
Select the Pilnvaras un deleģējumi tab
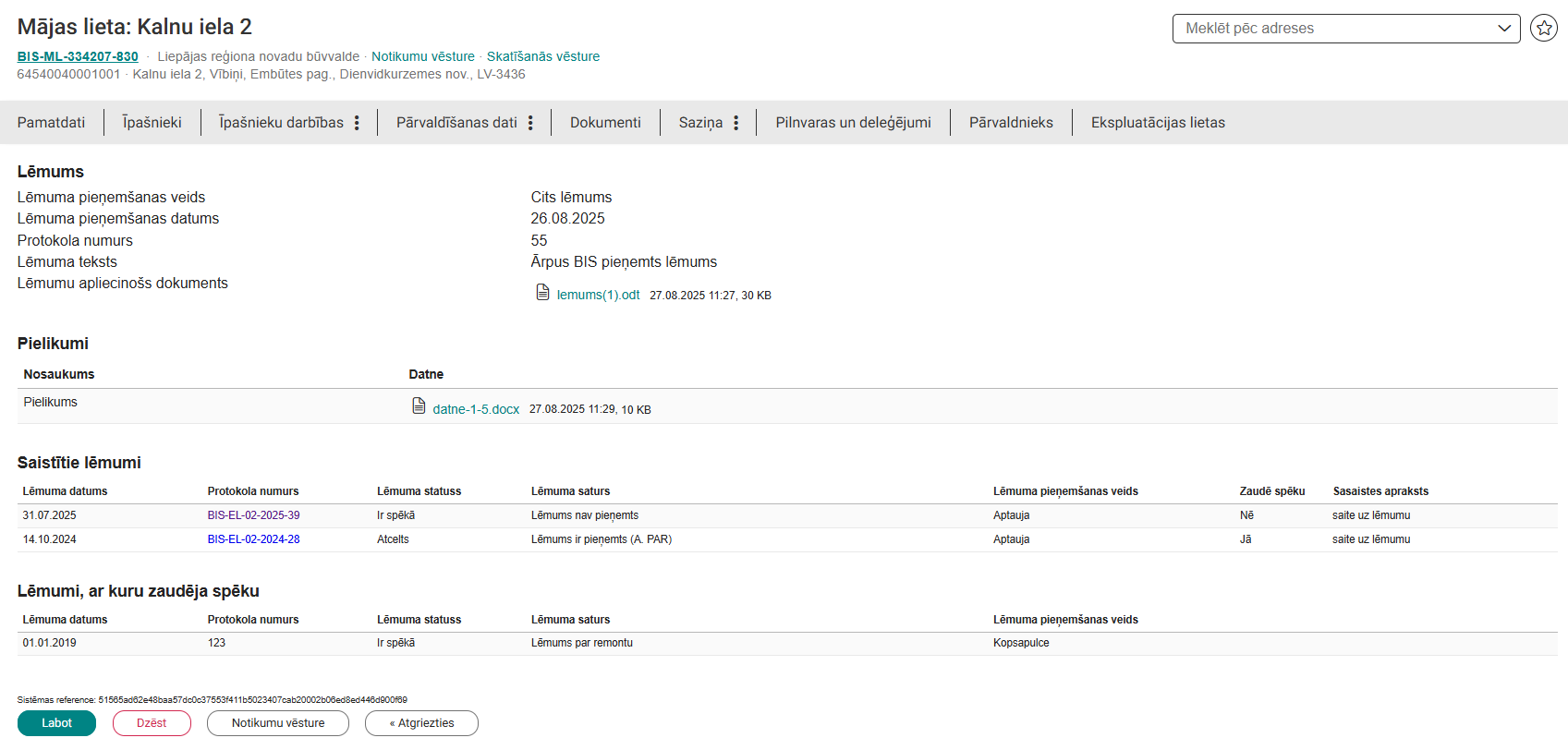[853, 123]
